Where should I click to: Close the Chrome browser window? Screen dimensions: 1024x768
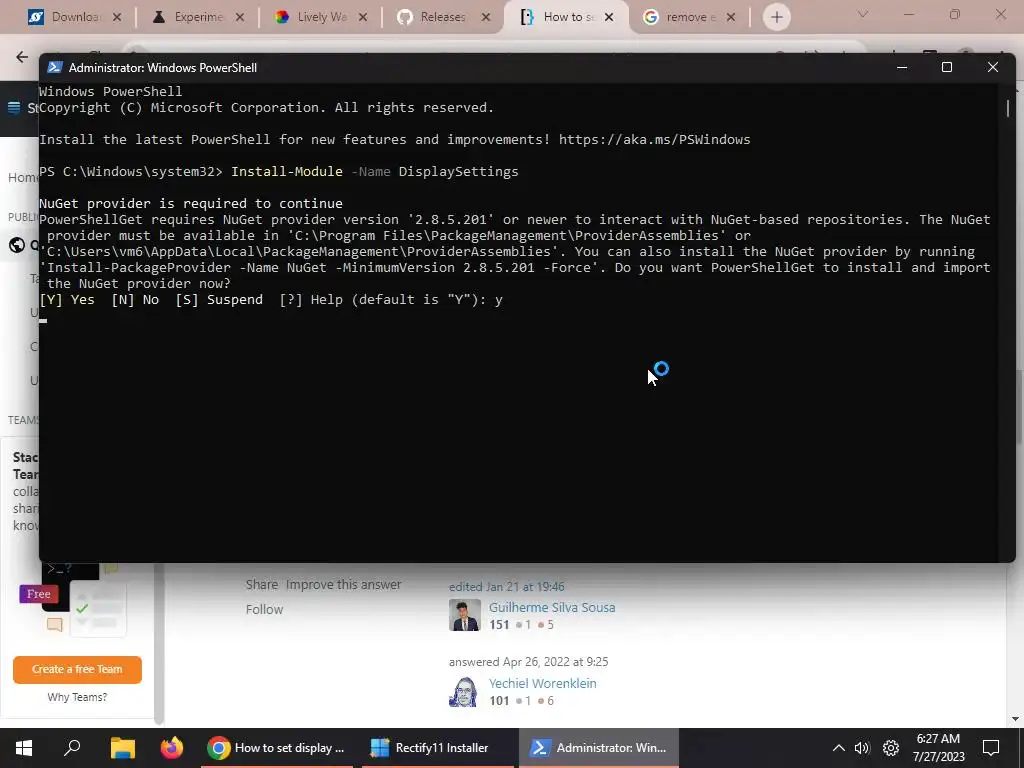(1000, 14)
